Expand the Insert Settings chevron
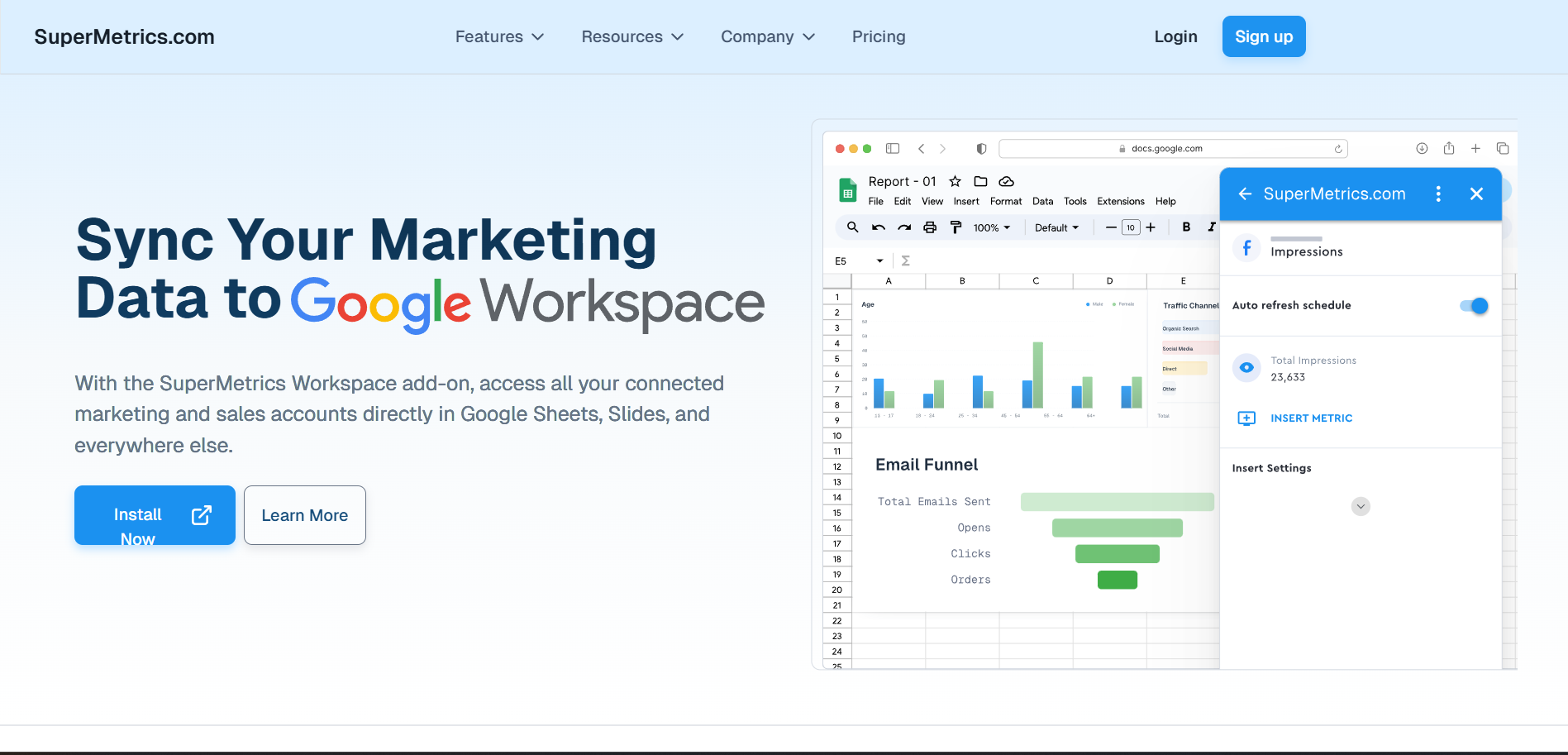Image resolution: width=1568 pixels, height=755 pixels. tap(1361, 506)
